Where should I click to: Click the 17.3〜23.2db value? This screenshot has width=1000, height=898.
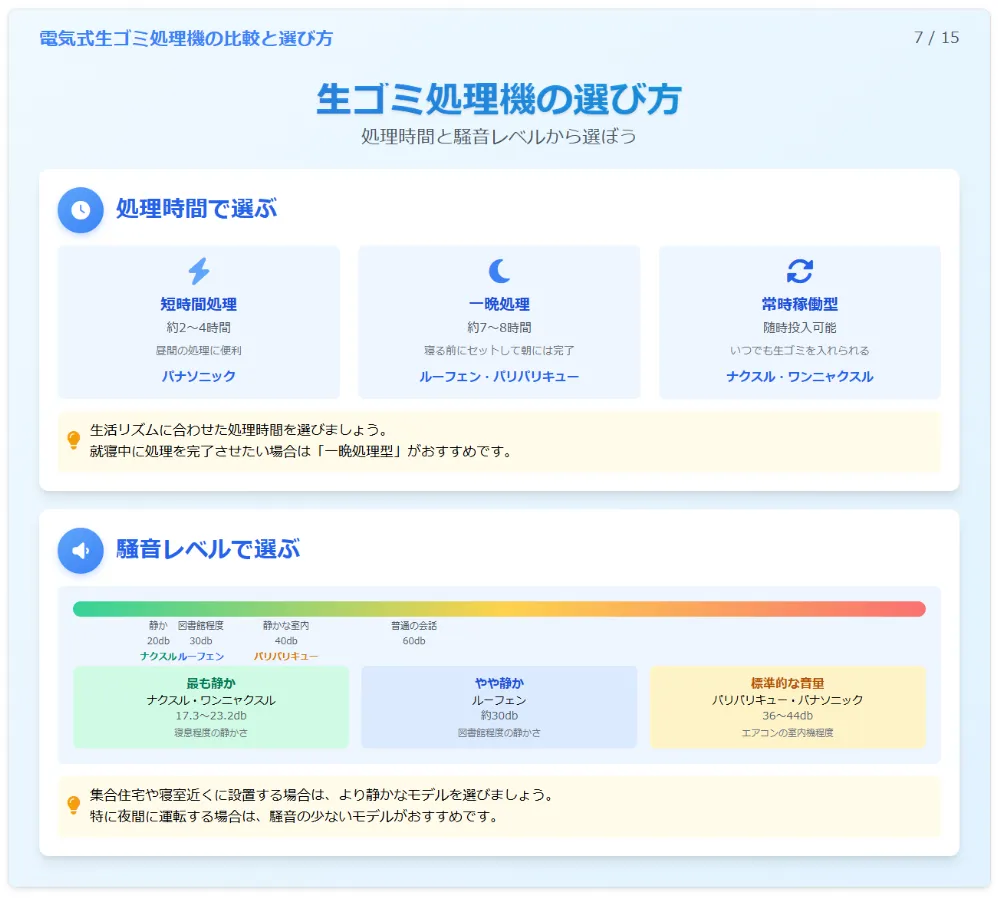[x=211, y=716]
